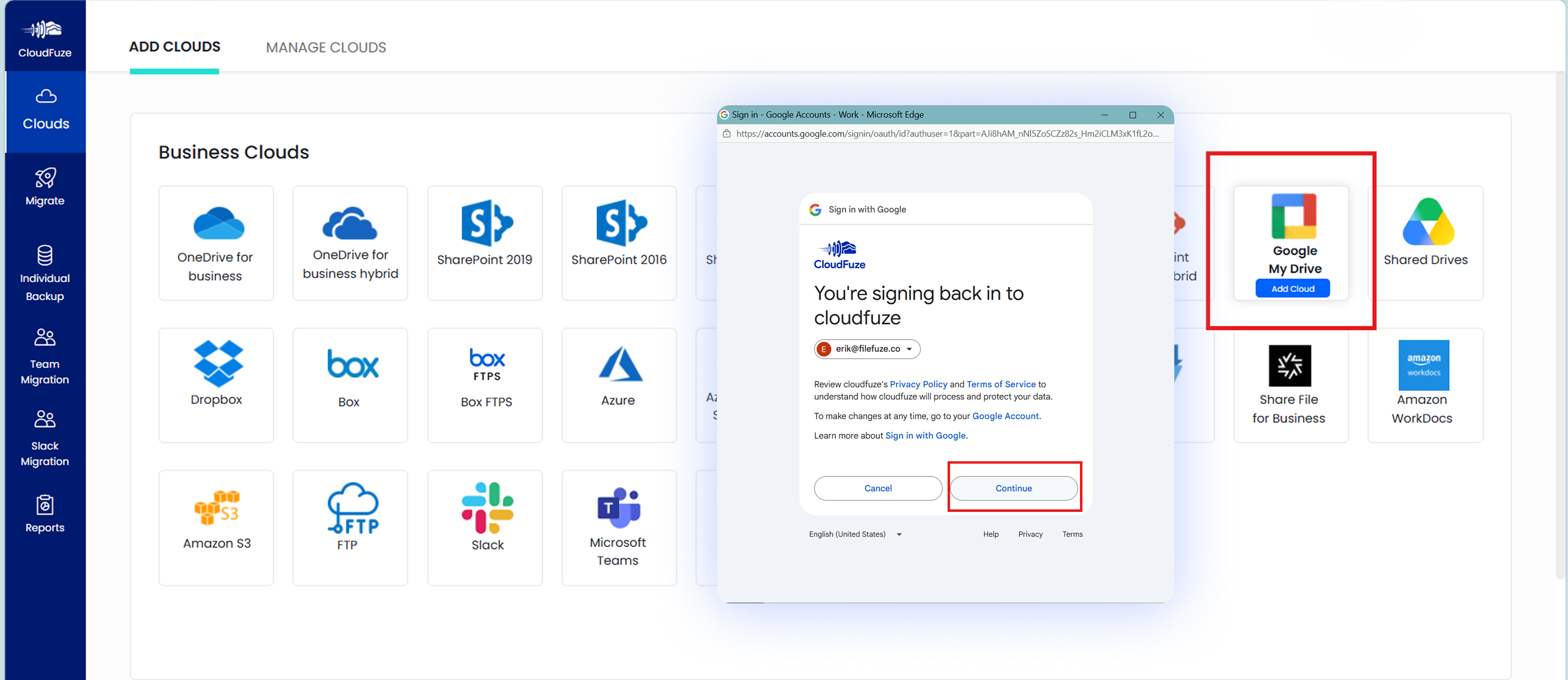Open the Sign in with Google link

tap(925, 435)
